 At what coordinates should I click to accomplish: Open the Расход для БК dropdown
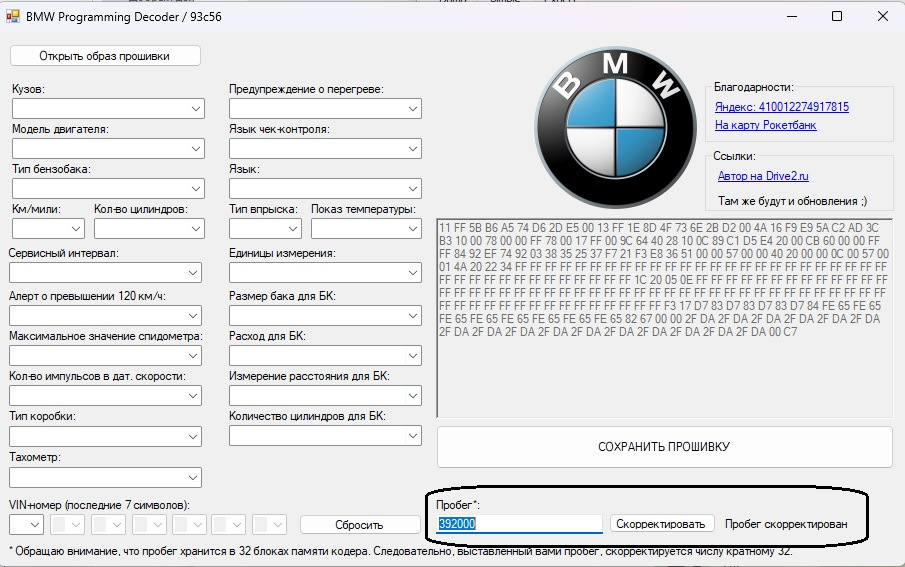325,356
